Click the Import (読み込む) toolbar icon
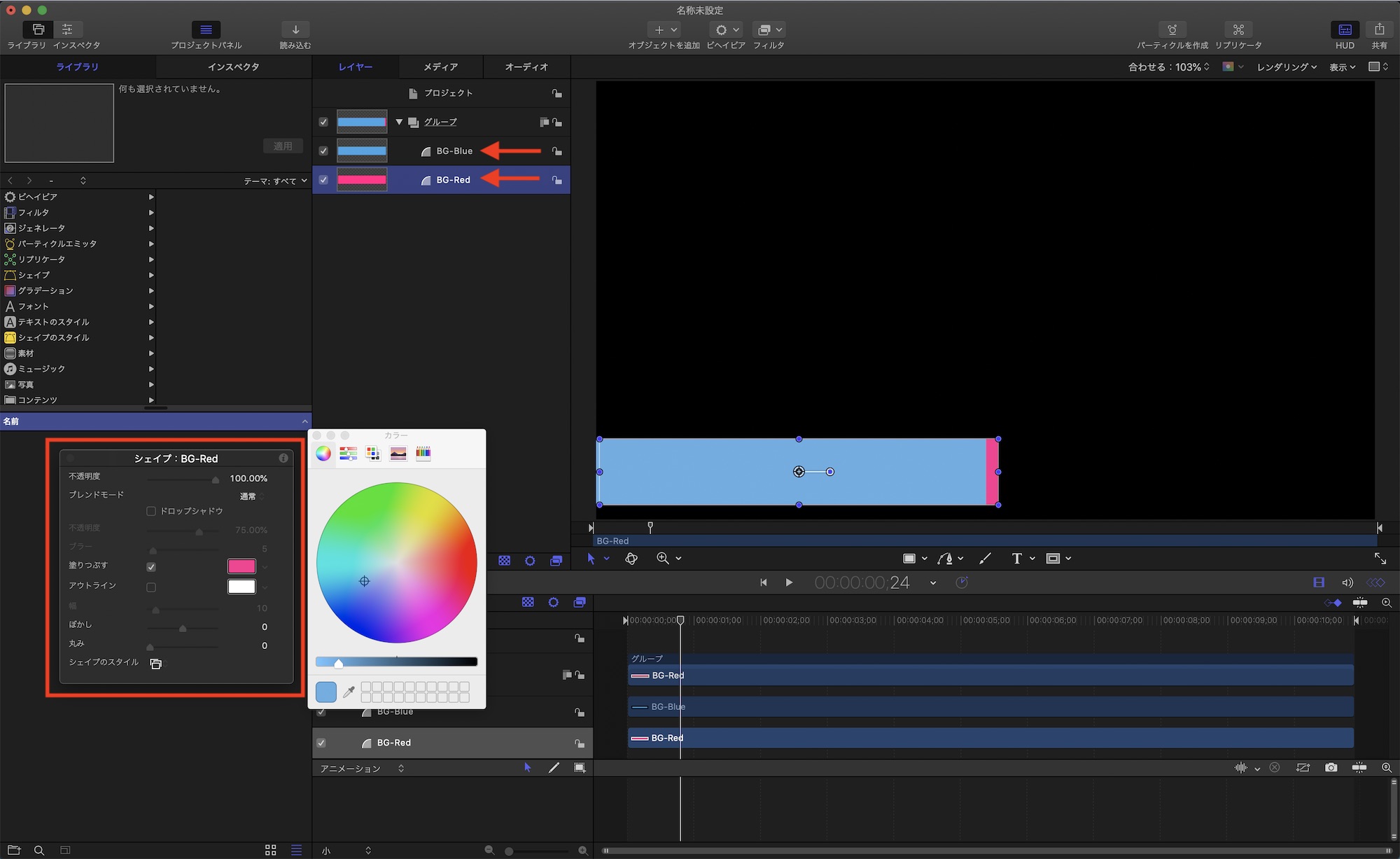 pyautogui.click(x=295, y=30)
